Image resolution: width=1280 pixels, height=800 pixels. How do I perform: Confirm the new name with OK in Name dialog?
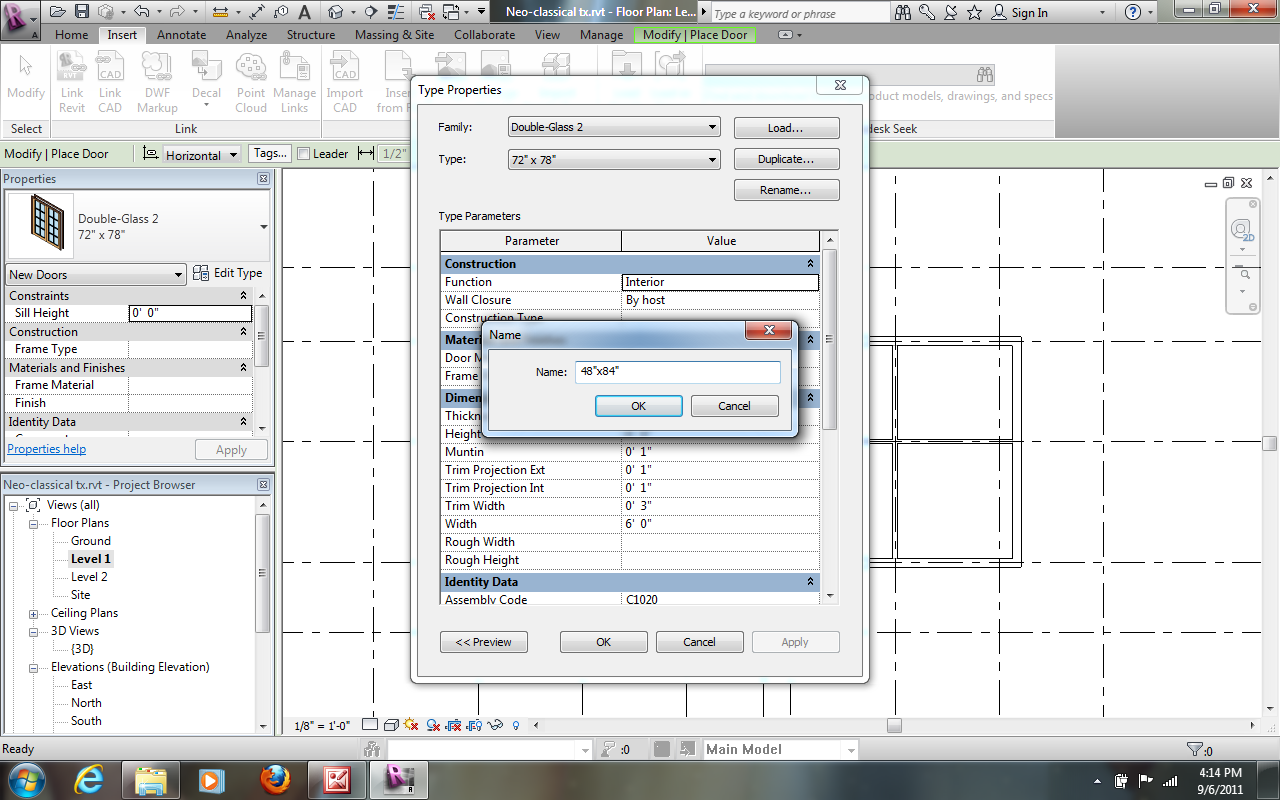639,406
